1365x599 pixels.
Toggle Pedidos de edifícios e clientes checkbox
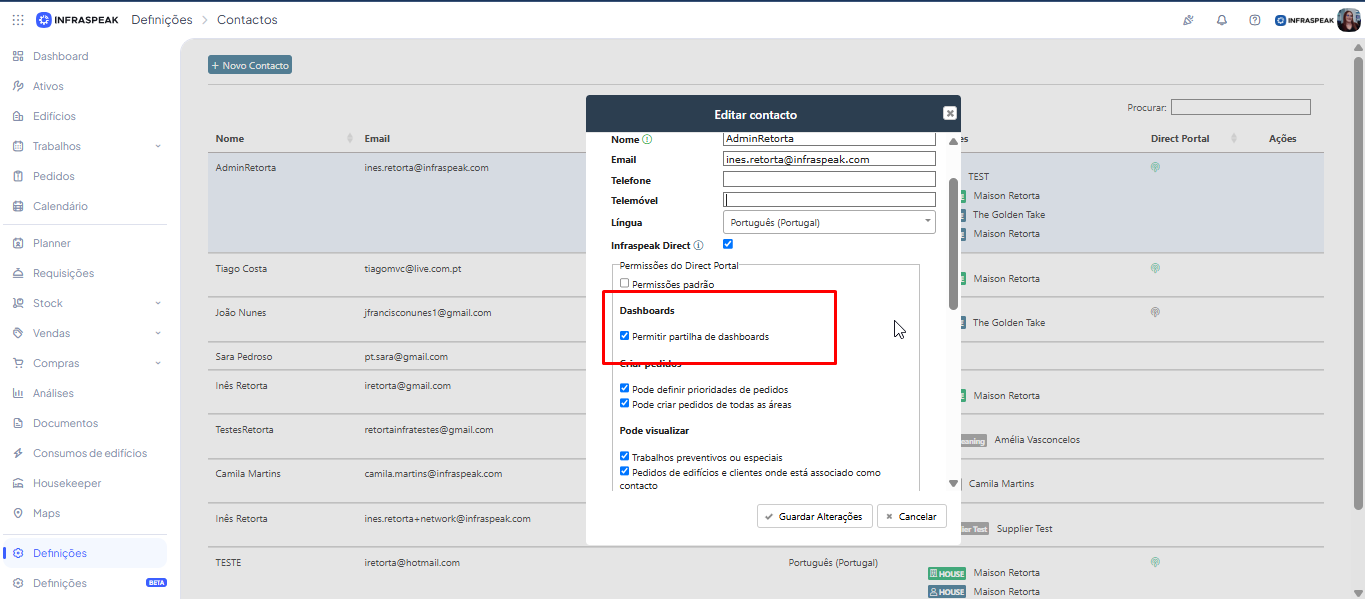pyautogui.click(x=625, y=472)
